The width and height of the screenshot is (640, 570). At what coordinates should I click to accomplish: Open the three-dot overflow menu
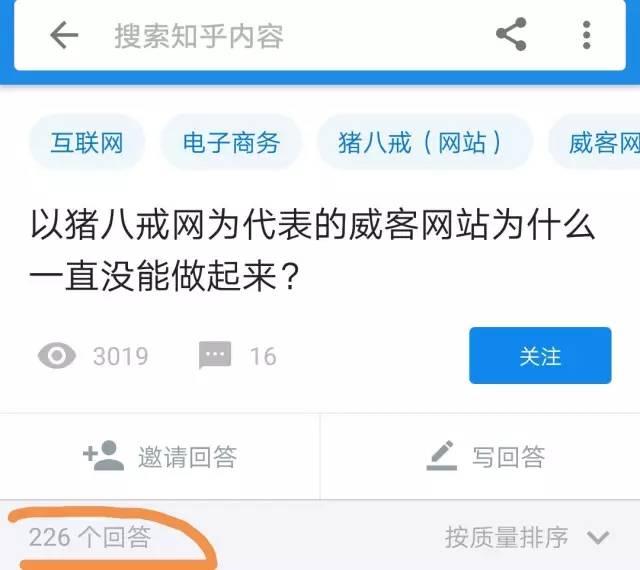[587, 35]
